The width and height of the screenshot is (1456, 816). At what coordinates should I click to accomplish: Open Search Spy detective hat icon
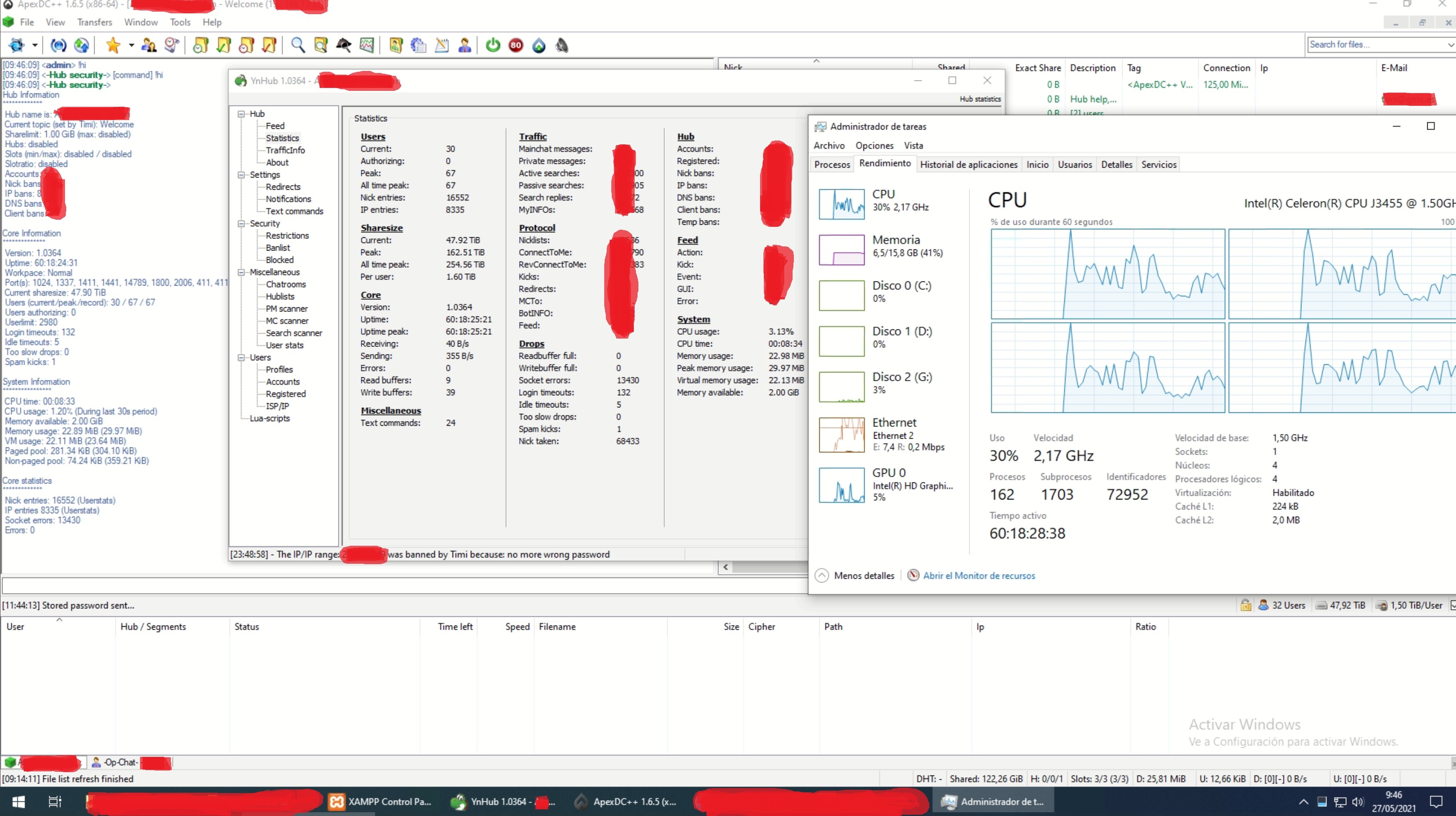coord(344,45)
